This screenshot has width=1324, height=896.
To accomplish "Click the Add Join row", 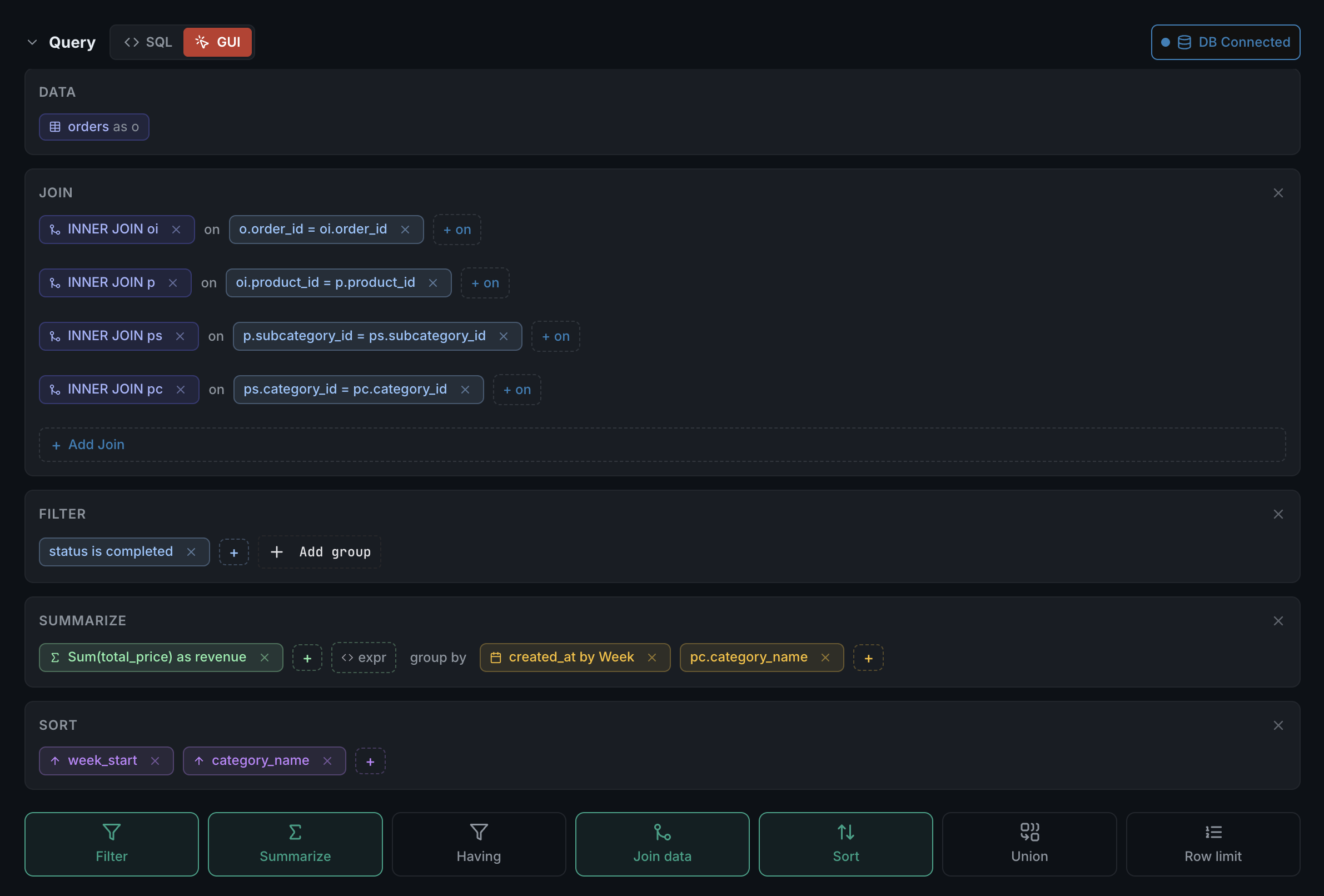I will pos(662,445).
